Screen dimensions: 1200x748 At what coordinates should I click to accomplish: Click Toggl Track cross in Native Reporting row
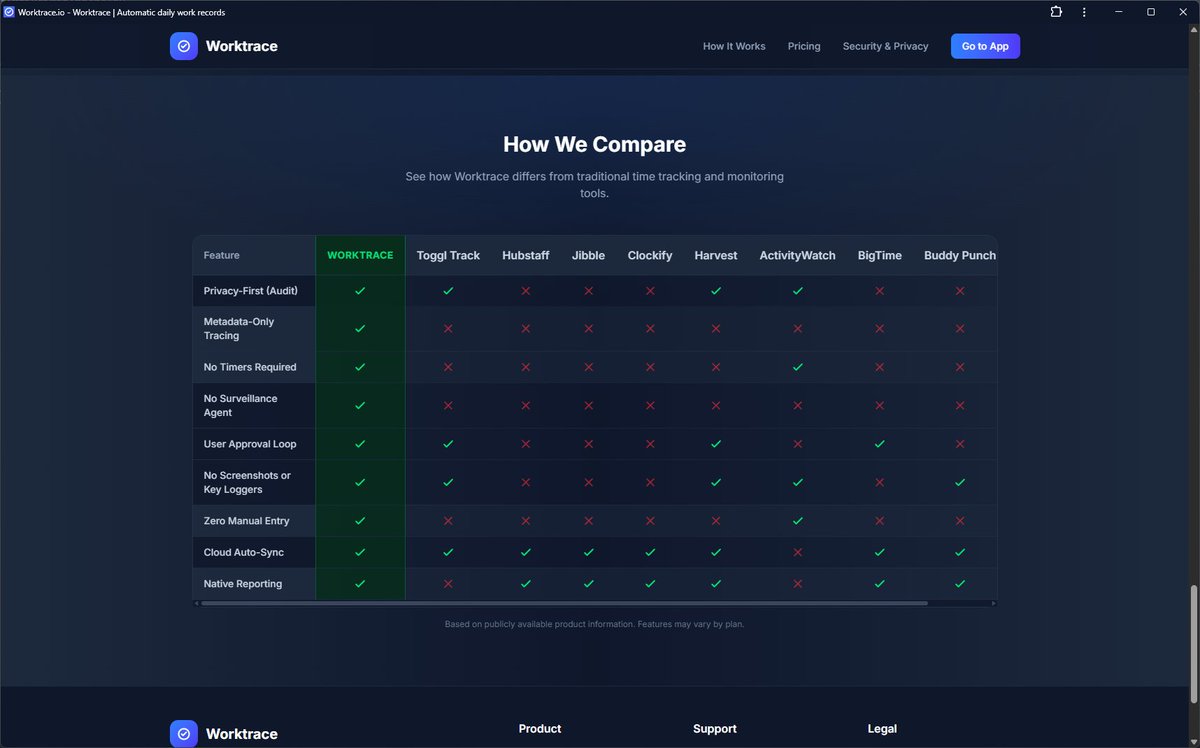(x=448, y=584)
